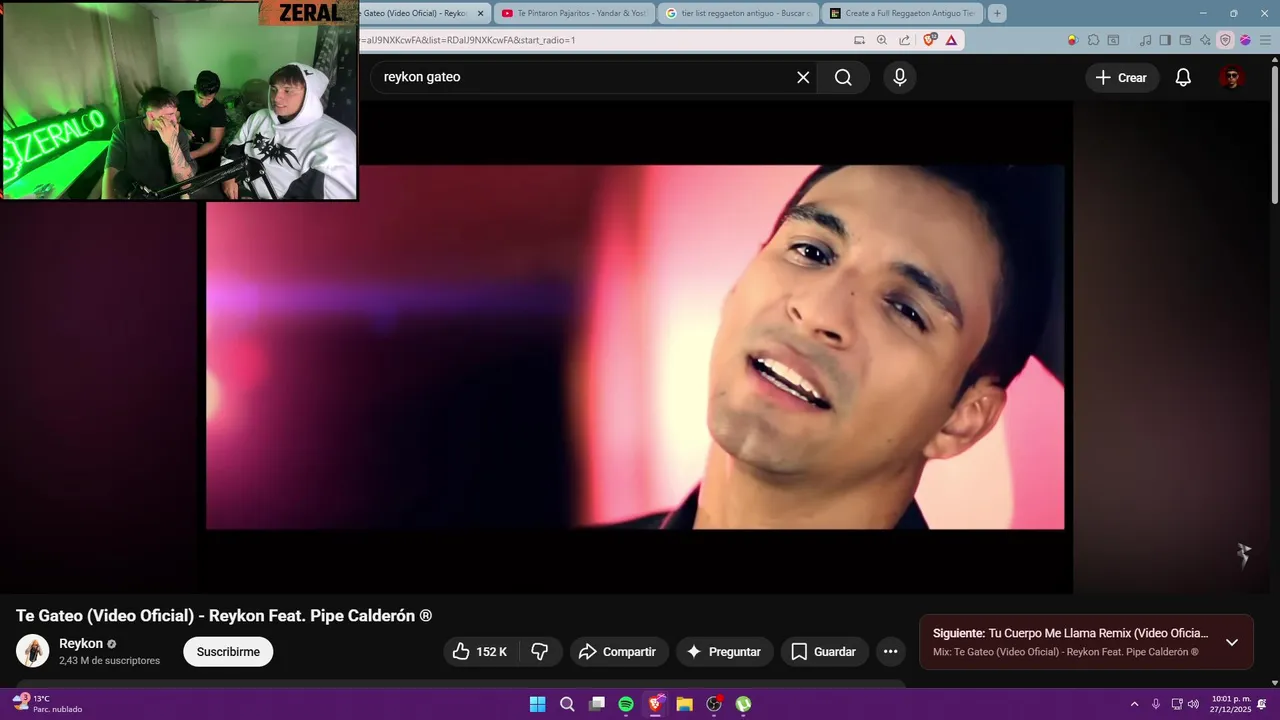This screenshot has height=720, width=1280.
Task: Open YouTube notifications bell
Action: (1183, 77)
